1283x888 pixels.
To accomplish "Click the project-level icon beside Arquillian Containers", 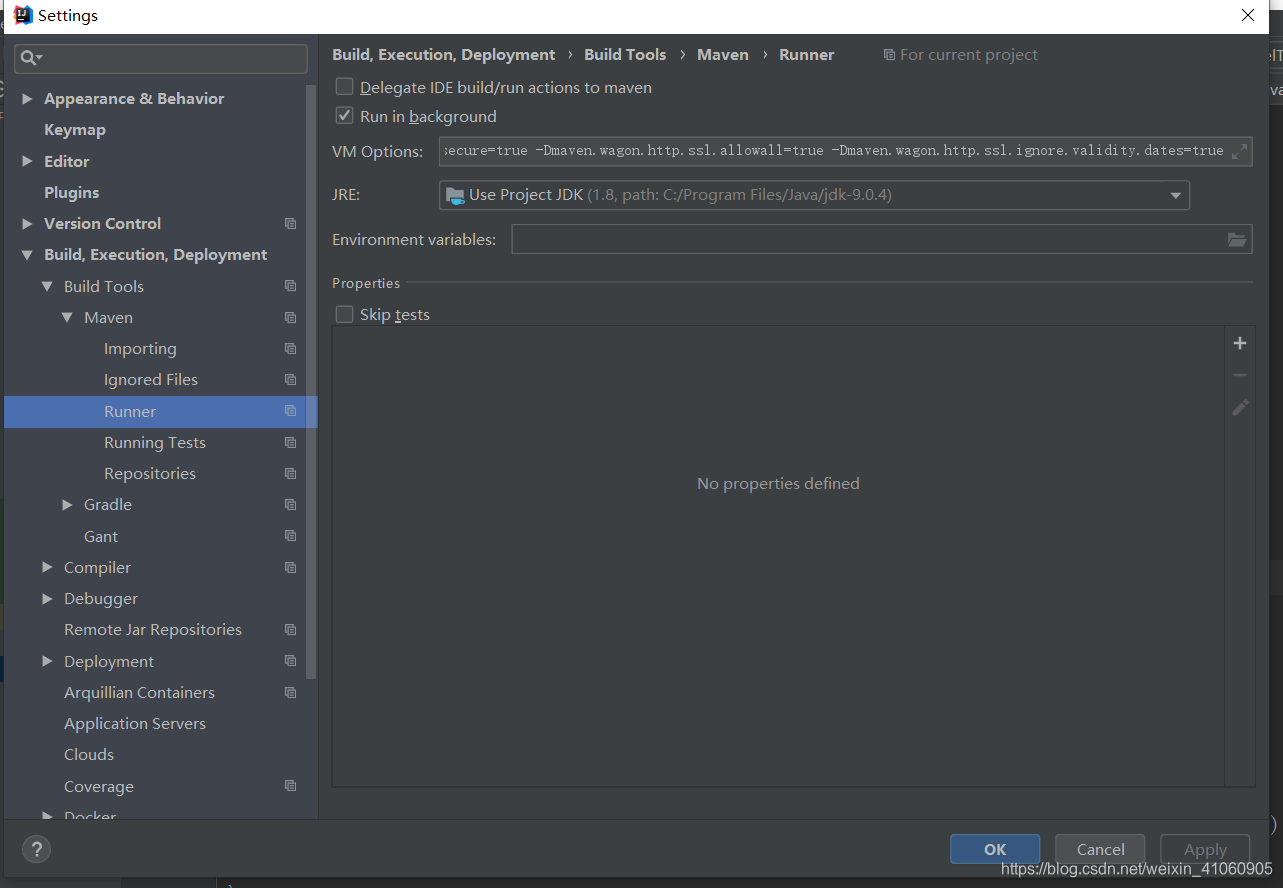I will 290,693.
